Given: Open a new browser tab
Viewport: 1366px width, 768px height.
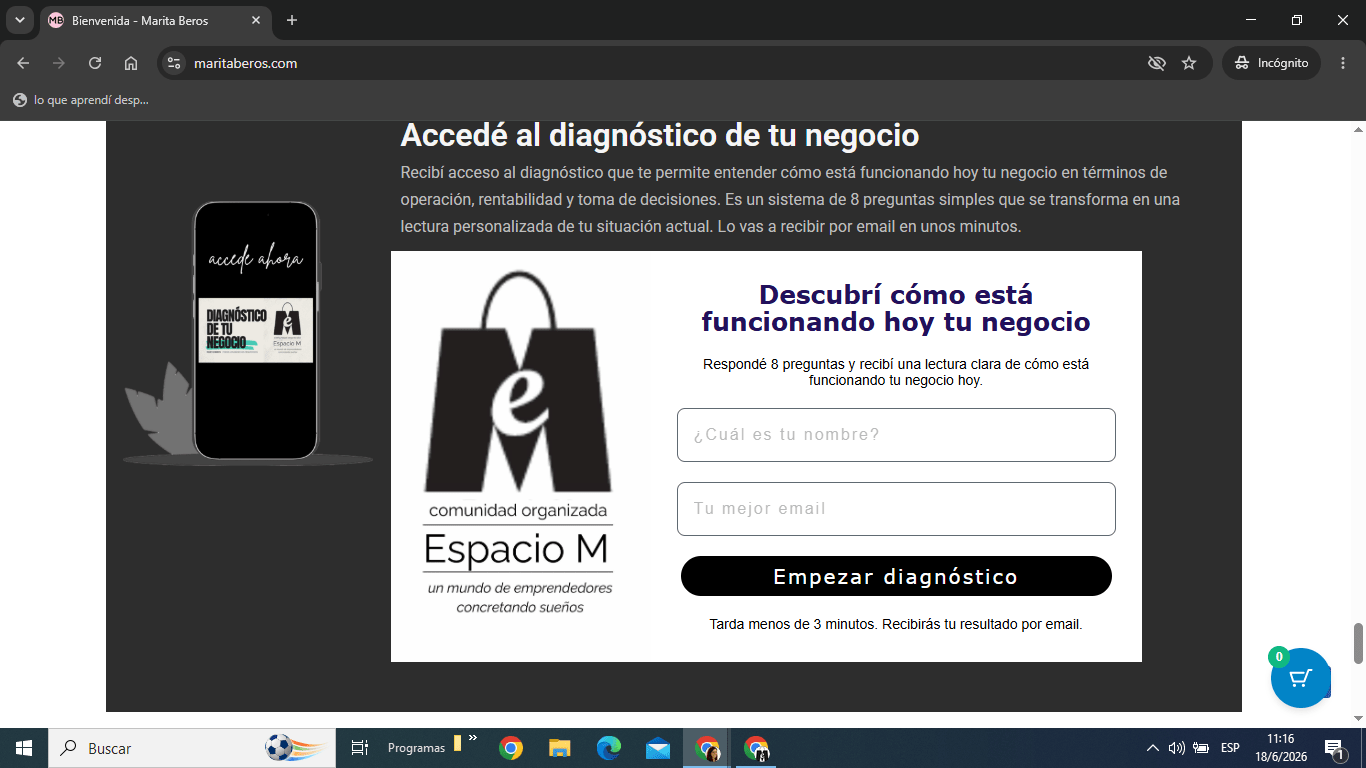Looking at the screenshot, I should click(292, 20).
